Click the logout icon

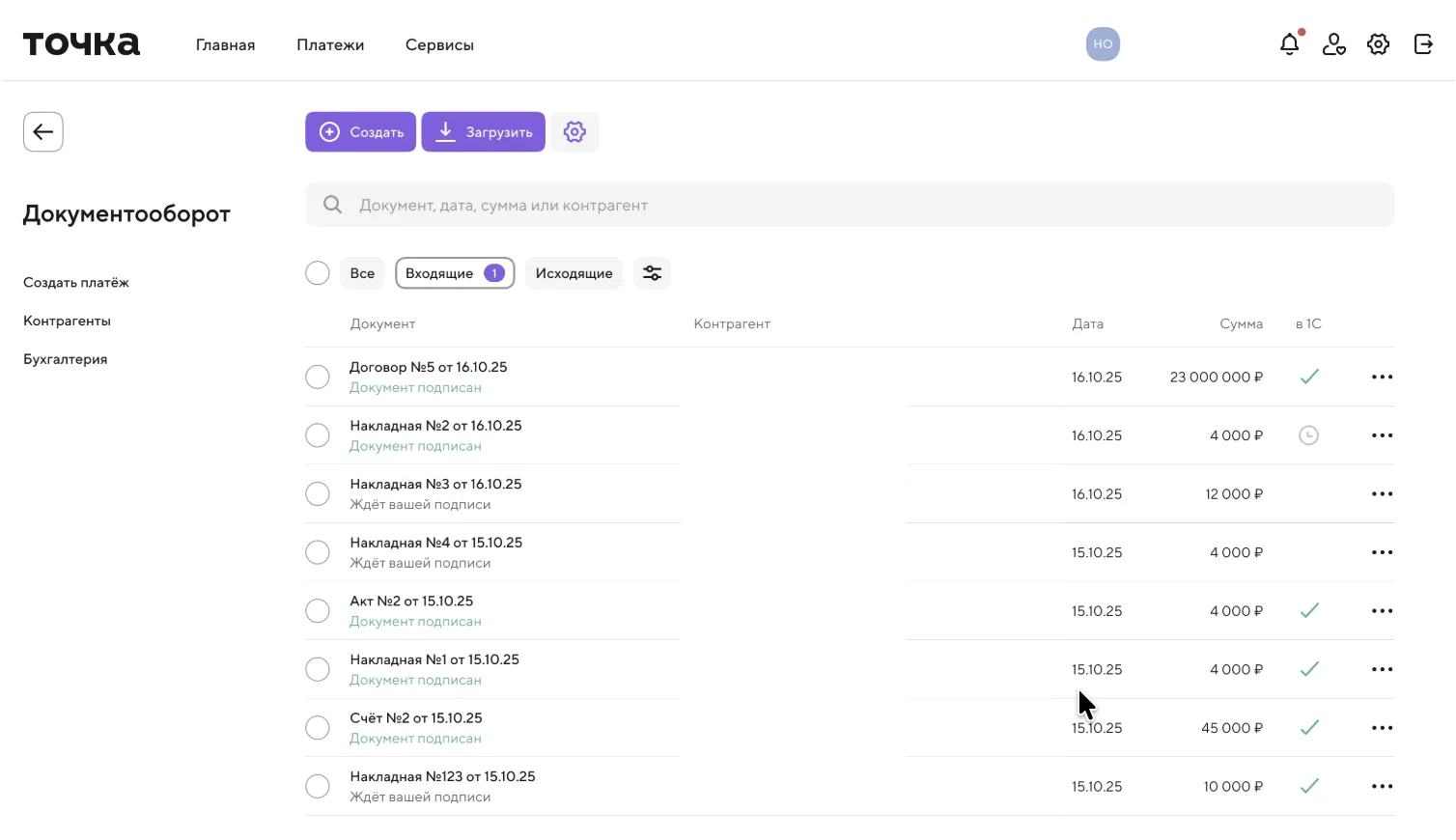(1423, 44)
